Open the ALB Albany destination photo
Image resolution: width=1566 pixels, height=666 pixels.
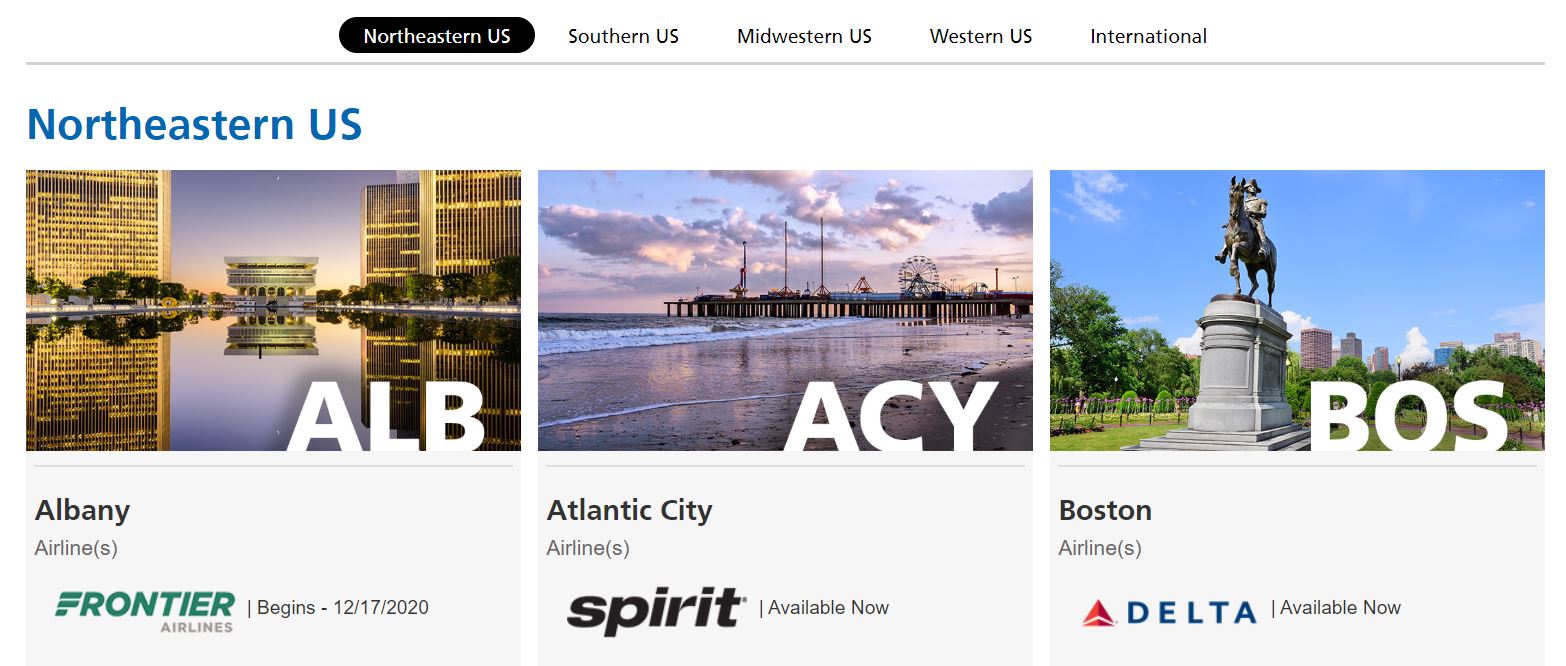click(x=273, y=310)
